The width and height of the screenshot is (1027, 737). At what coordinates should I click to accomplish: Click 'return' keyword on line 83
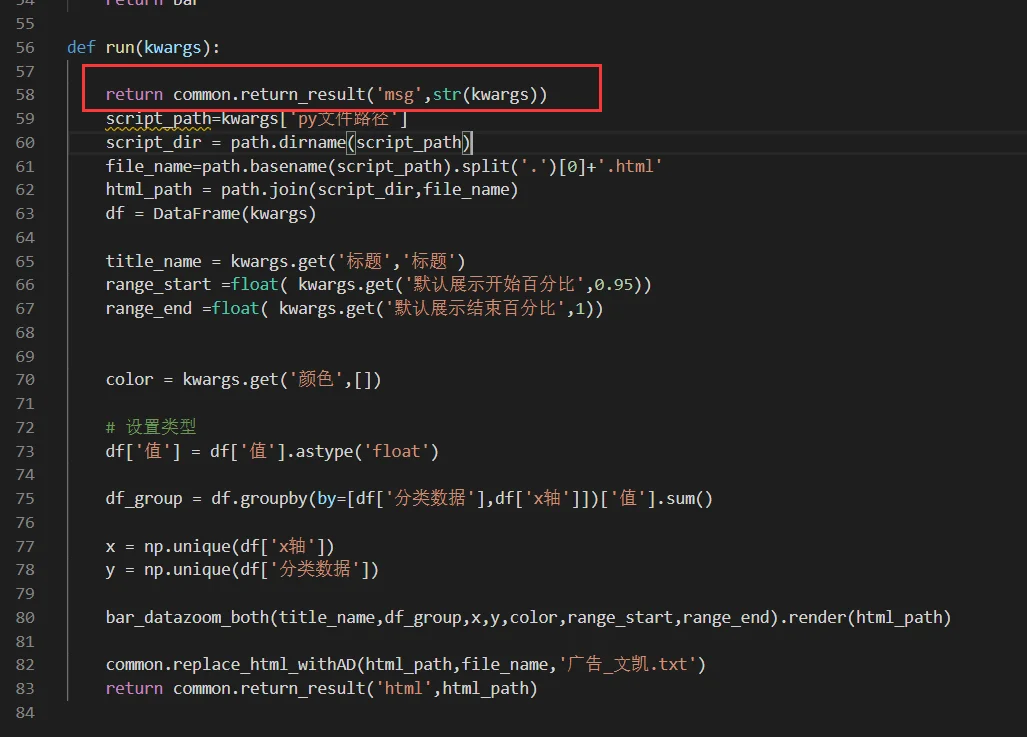pos(134,689)
